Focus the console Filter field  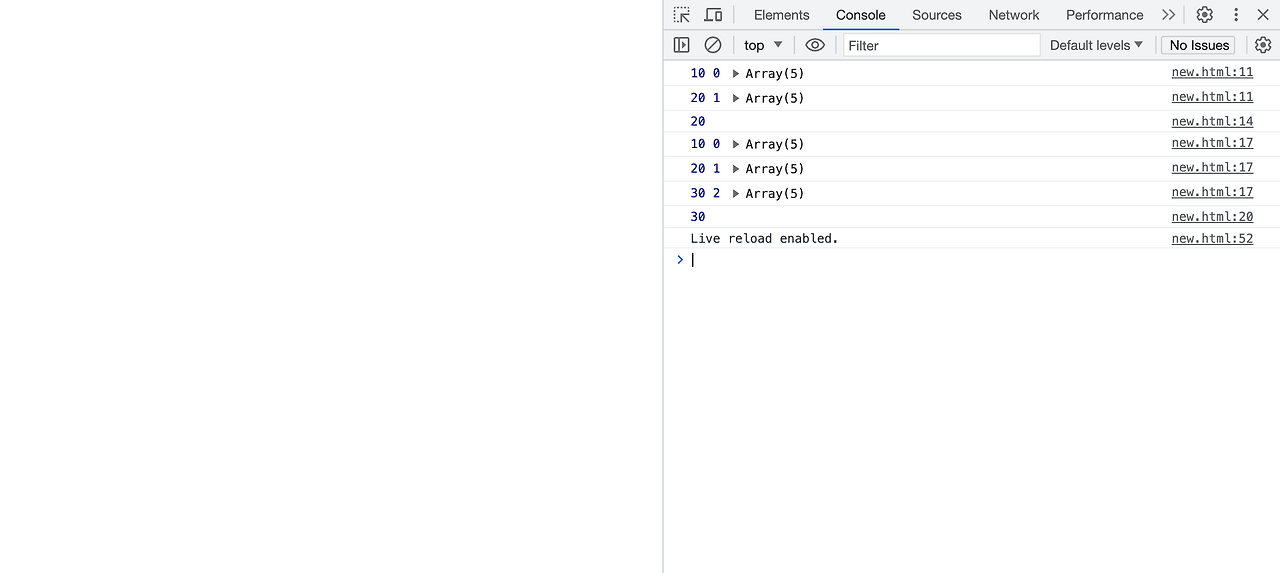pos(942,45)
